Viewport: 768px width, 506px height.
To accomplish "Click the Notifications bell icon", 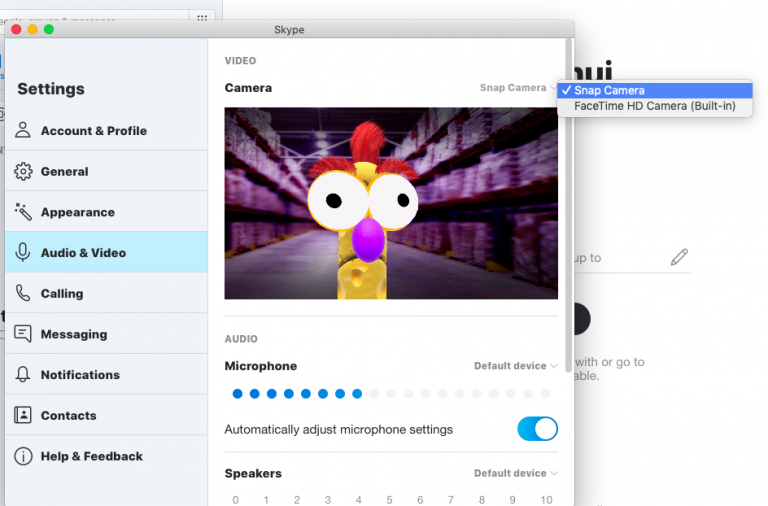I will click(x=23, y=375).
